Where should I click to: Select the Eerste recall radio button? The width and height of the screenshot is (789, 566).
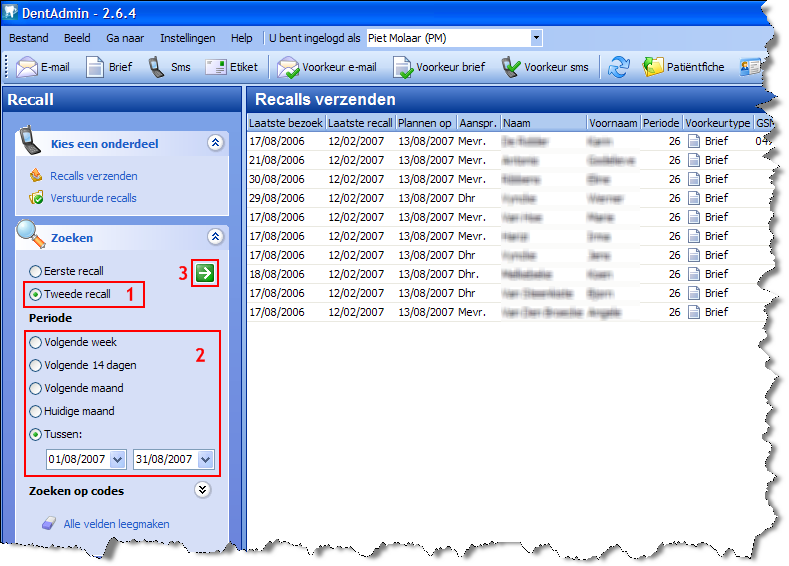(x=37, y=271)
